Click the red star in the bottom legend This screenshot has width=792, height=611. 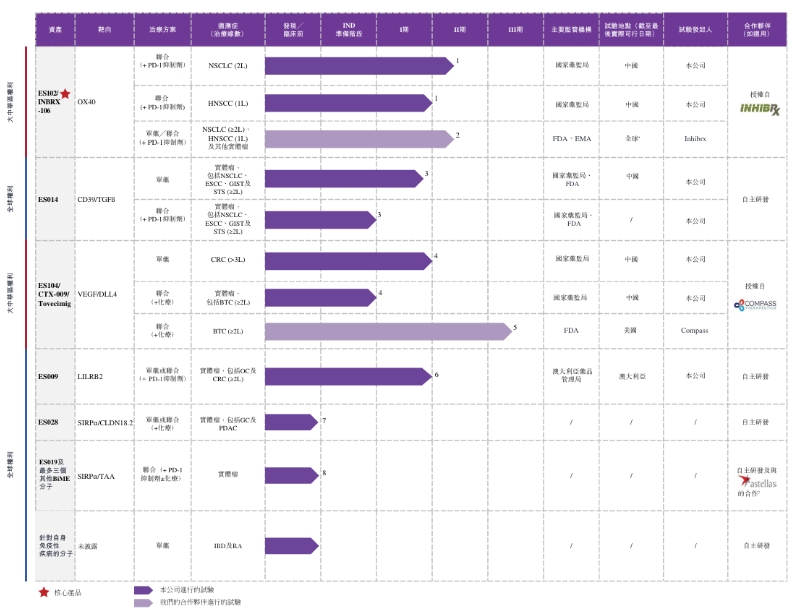44,592
